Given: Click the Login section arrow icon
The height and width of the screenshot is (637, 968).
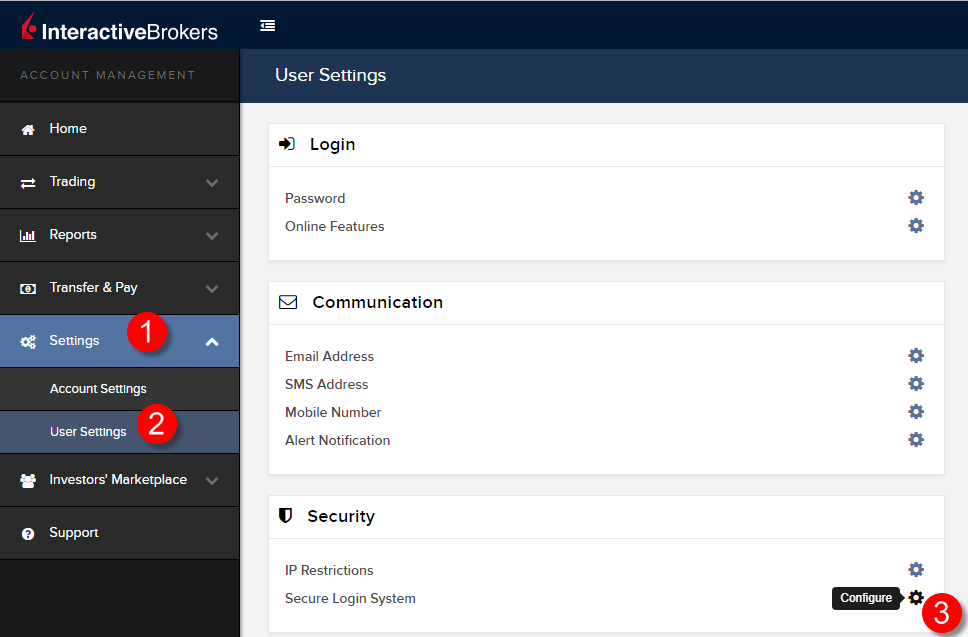Looking at the screenshot, I should coord(286,144).
